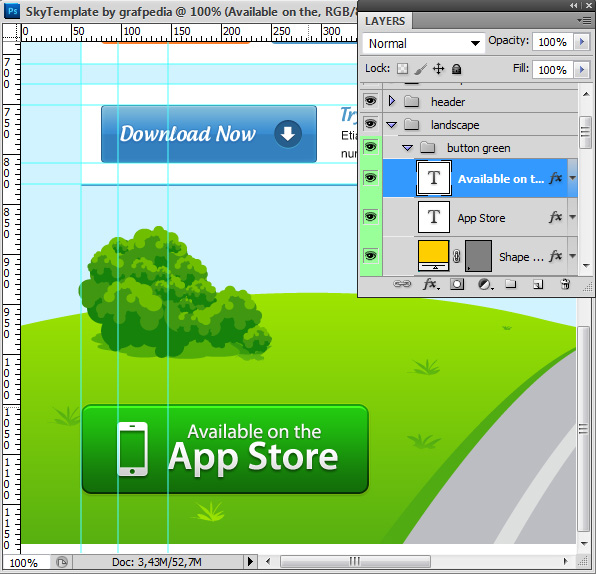
Task: Click the Opacity 100% field
Action: tap(553, 42)
